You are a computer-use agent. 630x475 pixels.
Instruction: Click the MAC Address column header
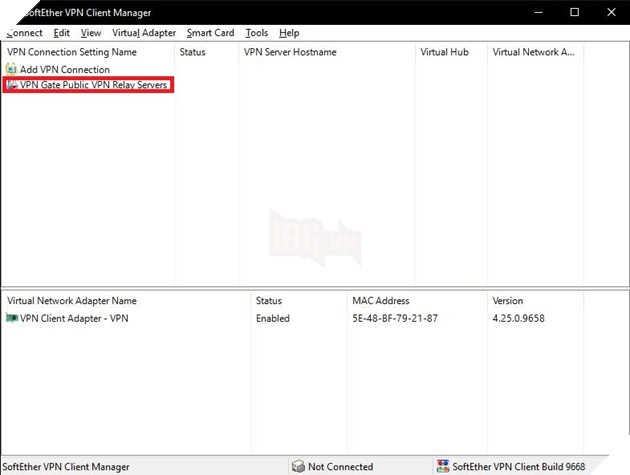point(417,301)
